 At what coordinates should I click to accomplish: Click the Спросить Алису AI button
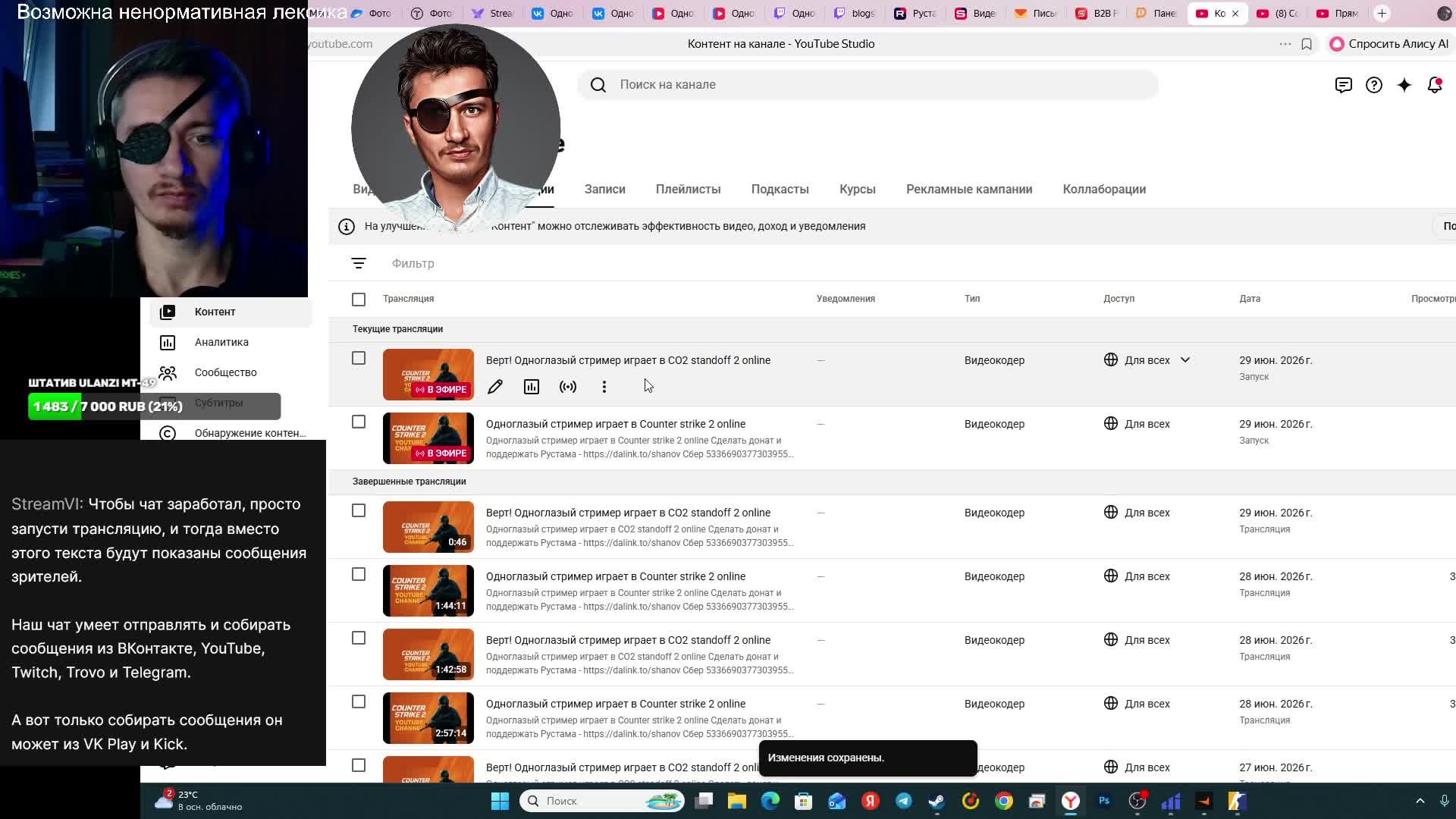(x=1389, y=44)
